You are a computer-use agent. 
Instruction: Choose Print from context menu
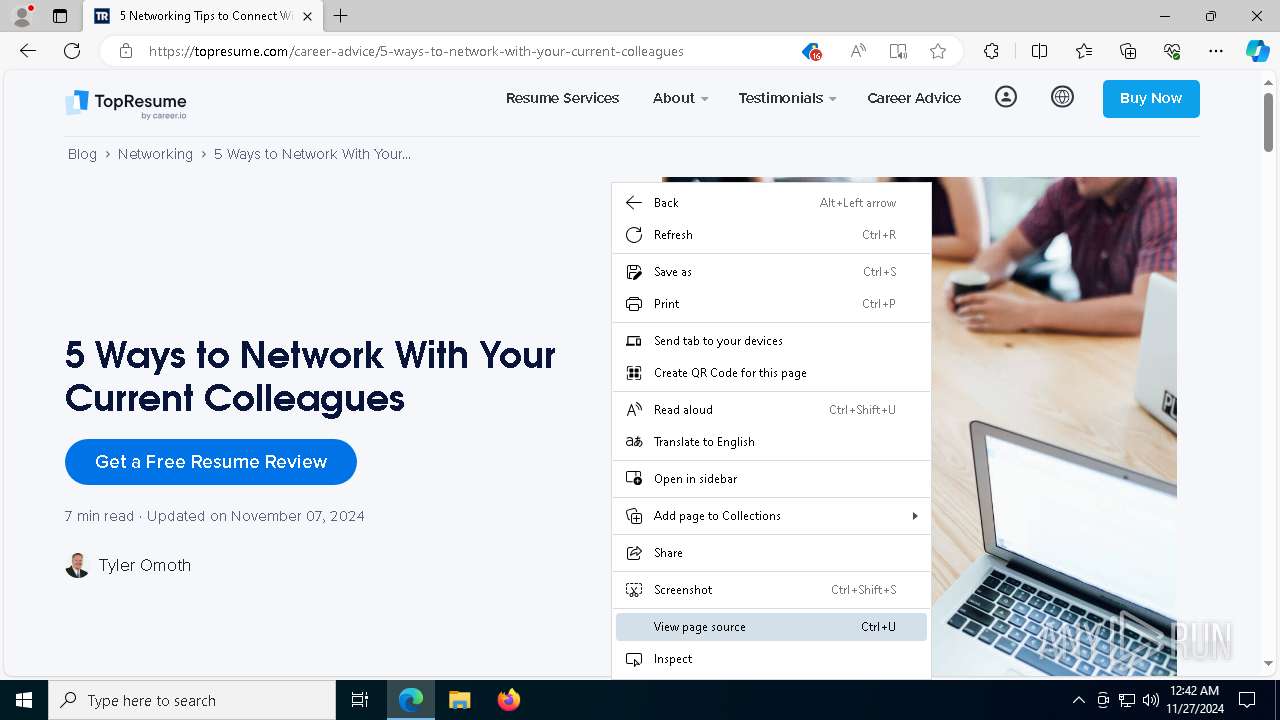[x=771, y=304]
